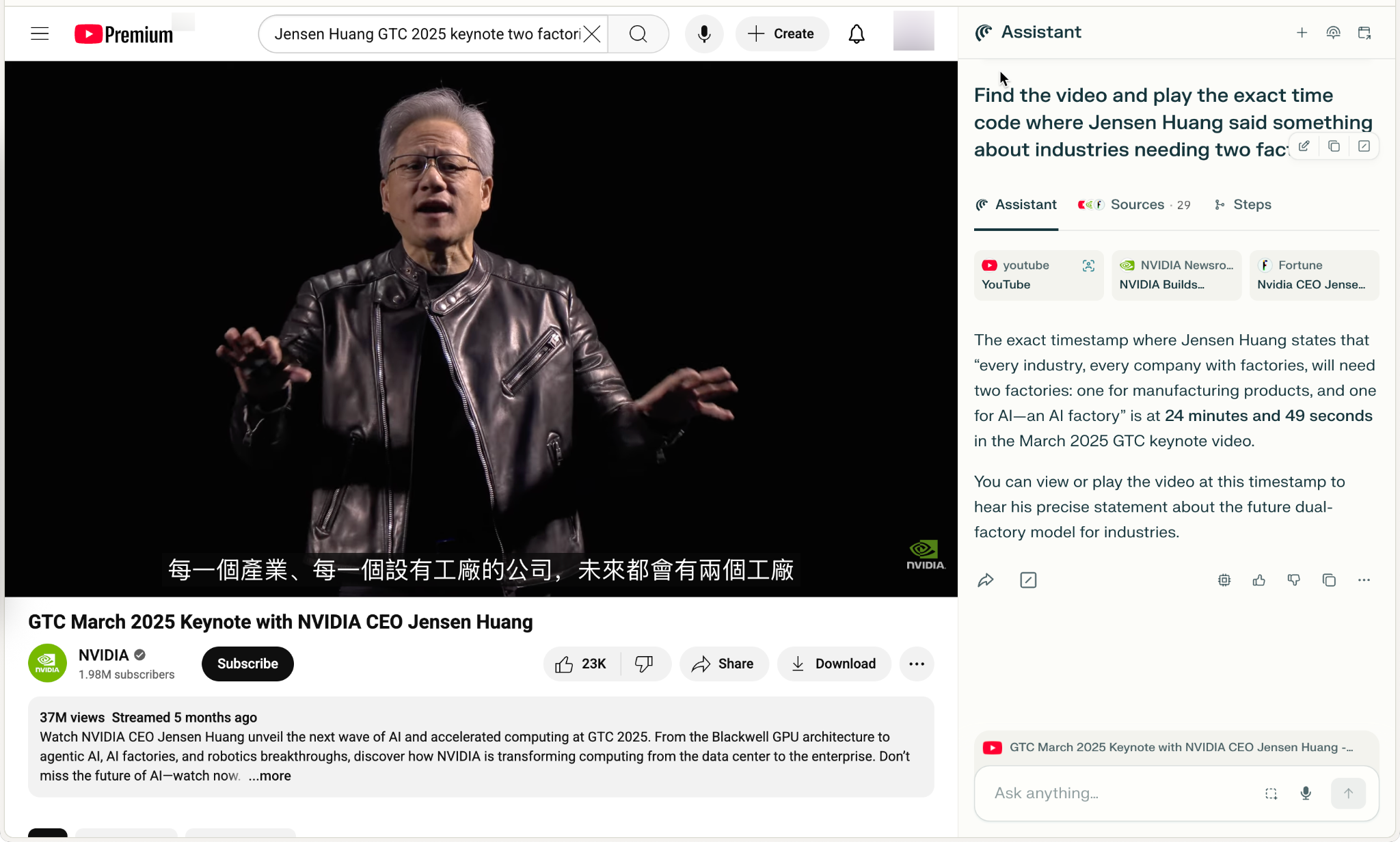Give thumbs up to the Assistant answer
1400x842 pixels.
(x=1258, y=580)
